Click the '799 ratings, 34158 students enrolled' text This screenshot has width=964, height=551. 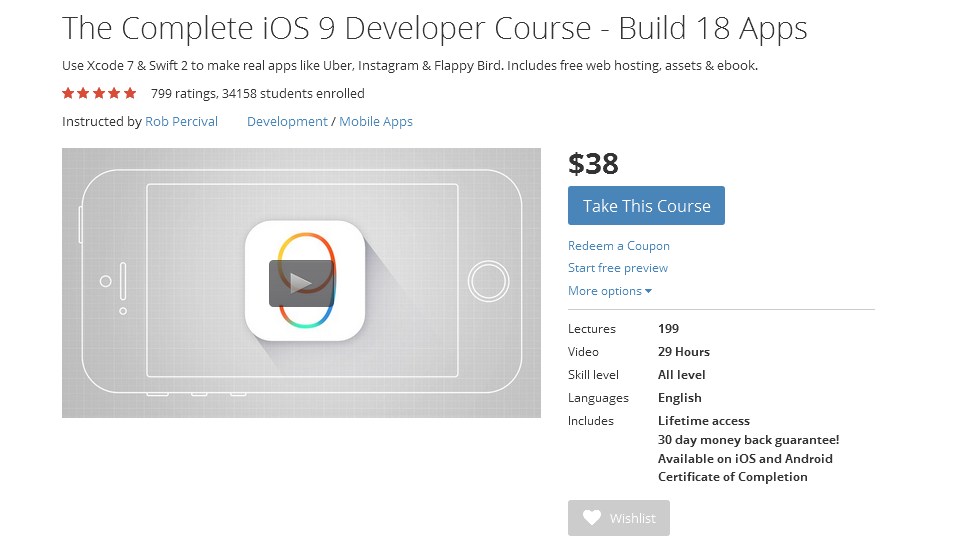click(x=258, y=93)
